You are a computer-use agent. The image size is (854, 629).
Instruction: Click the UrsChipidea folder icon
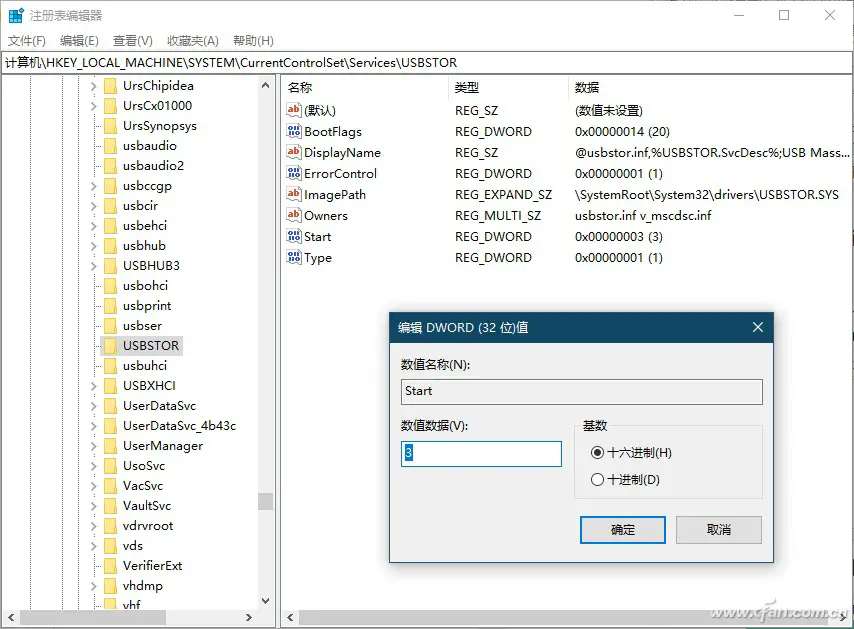(110, 86)
